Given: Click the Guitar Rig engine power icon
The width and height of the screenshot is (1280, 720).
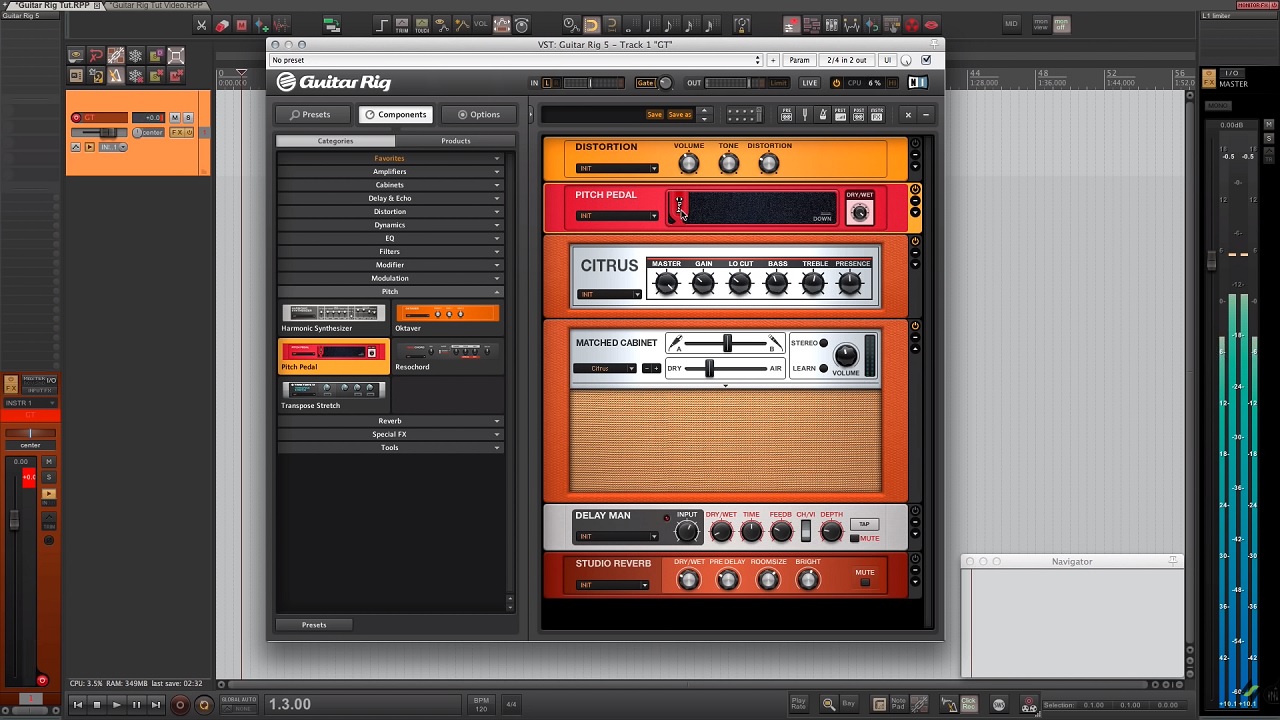Looking at the screenshot, I should tap(836, 83).
